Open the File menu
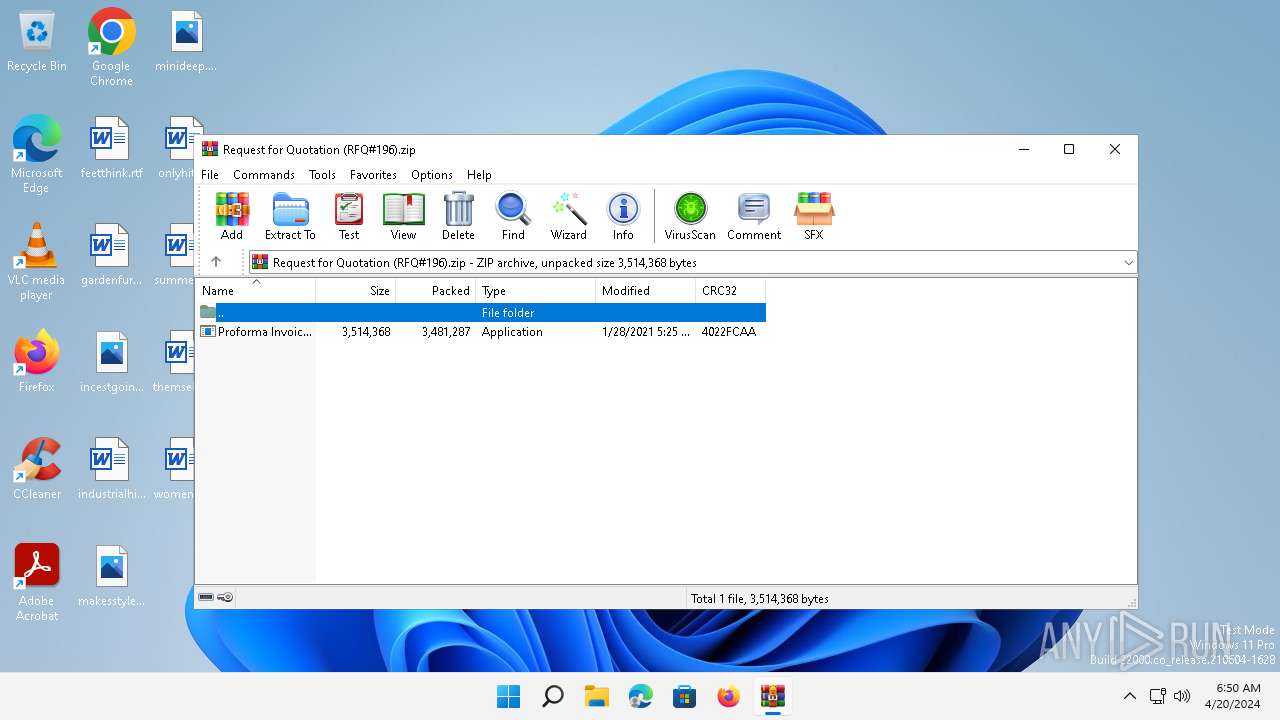The width and height of the screenshot is (1280, 720). tap(210, 174)
